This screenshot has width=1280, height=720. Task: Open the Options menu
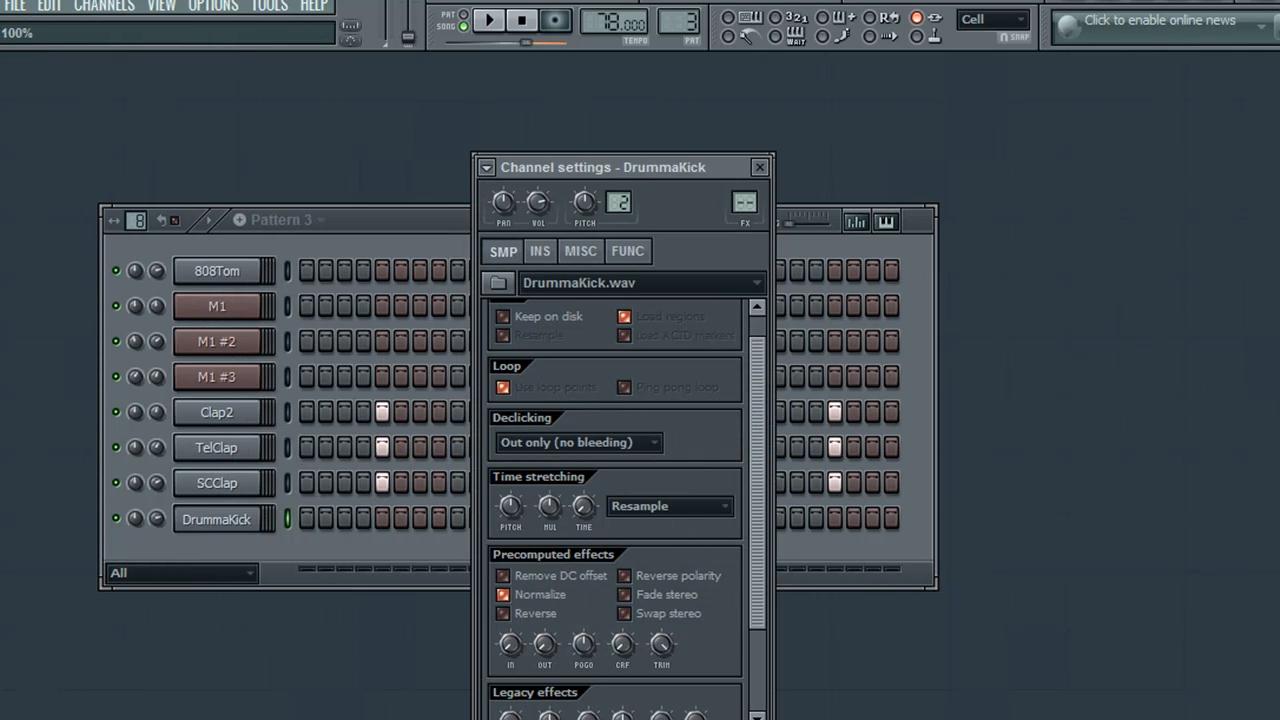point(213,6)
